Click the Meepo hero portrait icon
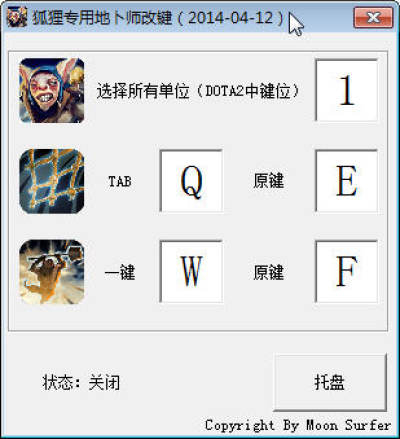 click(52, 90)
